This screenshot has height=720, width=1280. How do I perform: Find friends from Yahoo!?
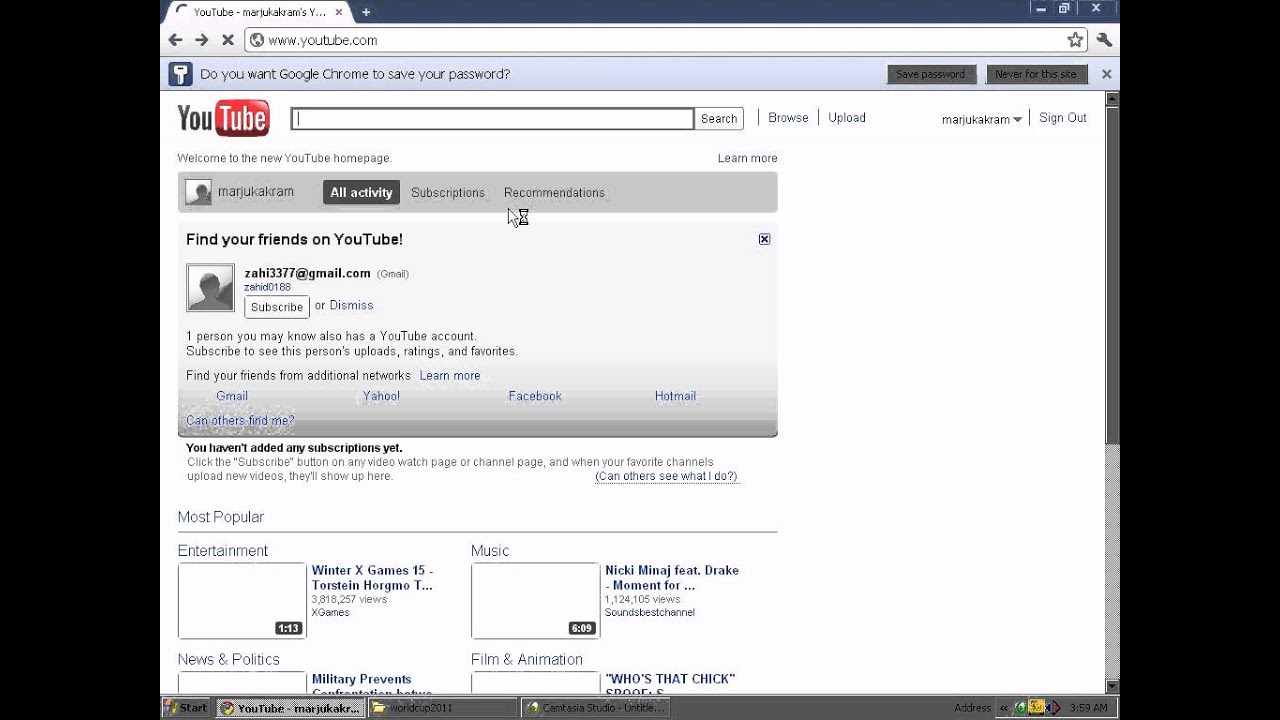[381, 396]
